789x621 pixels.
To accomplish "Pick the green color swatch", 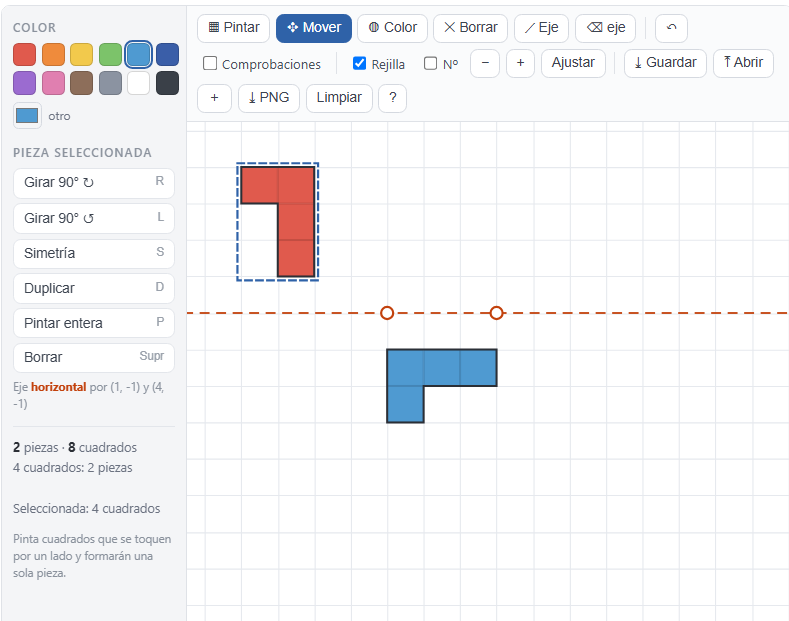I will (110, 55).
